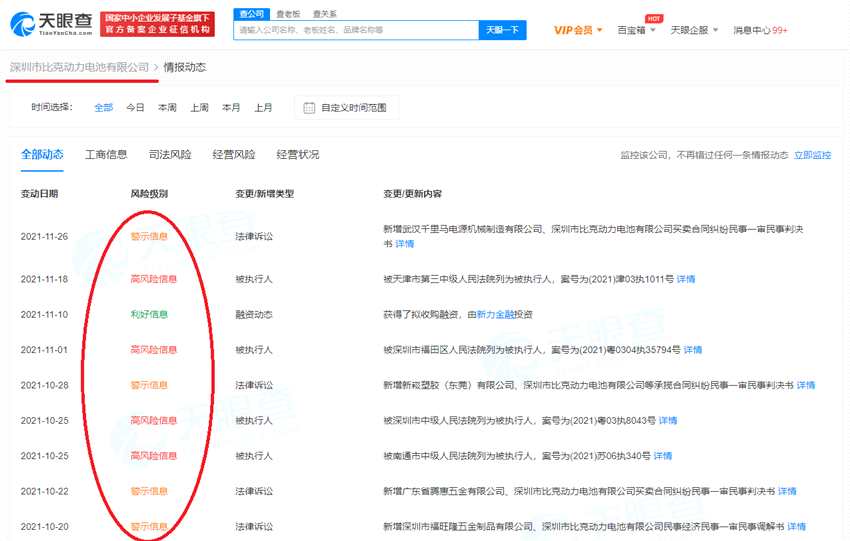This screenshot has width=850, height=541.
Task: Open 详情 for 2021-10-20 lawsuit row
Action: pyautogui.click(x=796, y=526)
